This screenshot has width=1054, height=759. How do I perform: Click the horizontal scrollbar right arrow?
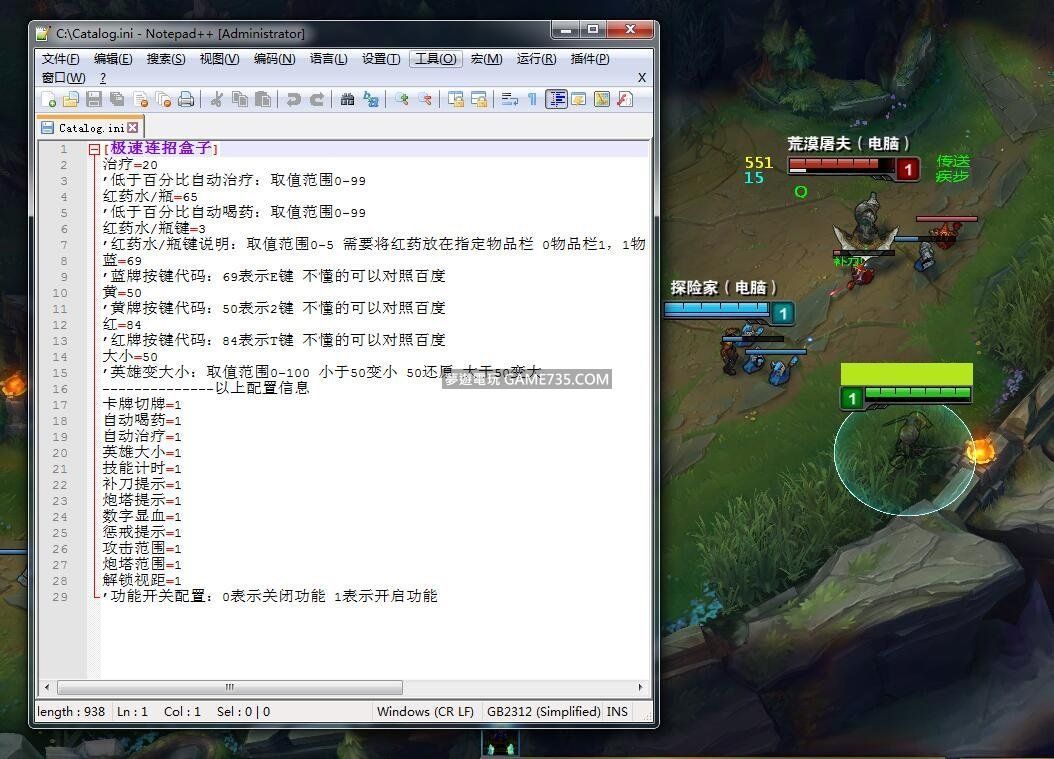[640, 687]
